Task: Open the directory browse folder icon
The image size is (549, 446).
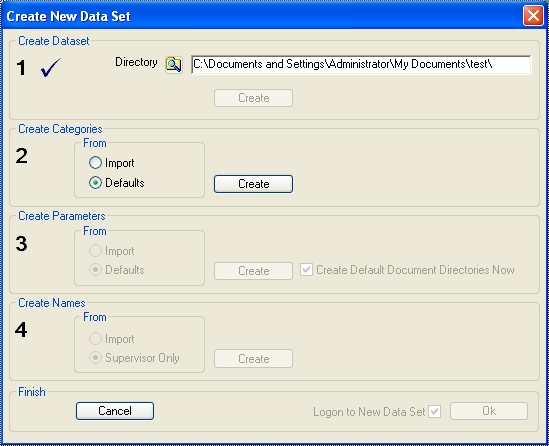Action: [174, 64]
